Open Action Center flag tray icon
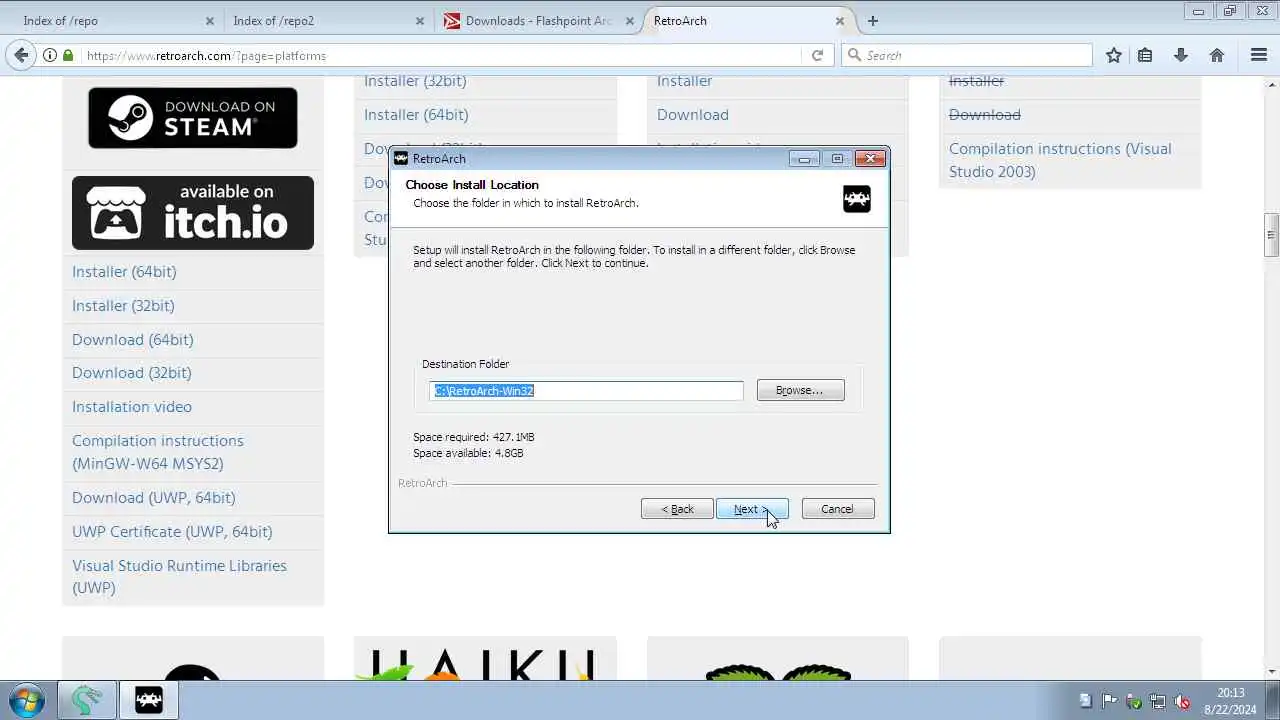Viewport: 1280px width, 720px height. (1109, 701)
